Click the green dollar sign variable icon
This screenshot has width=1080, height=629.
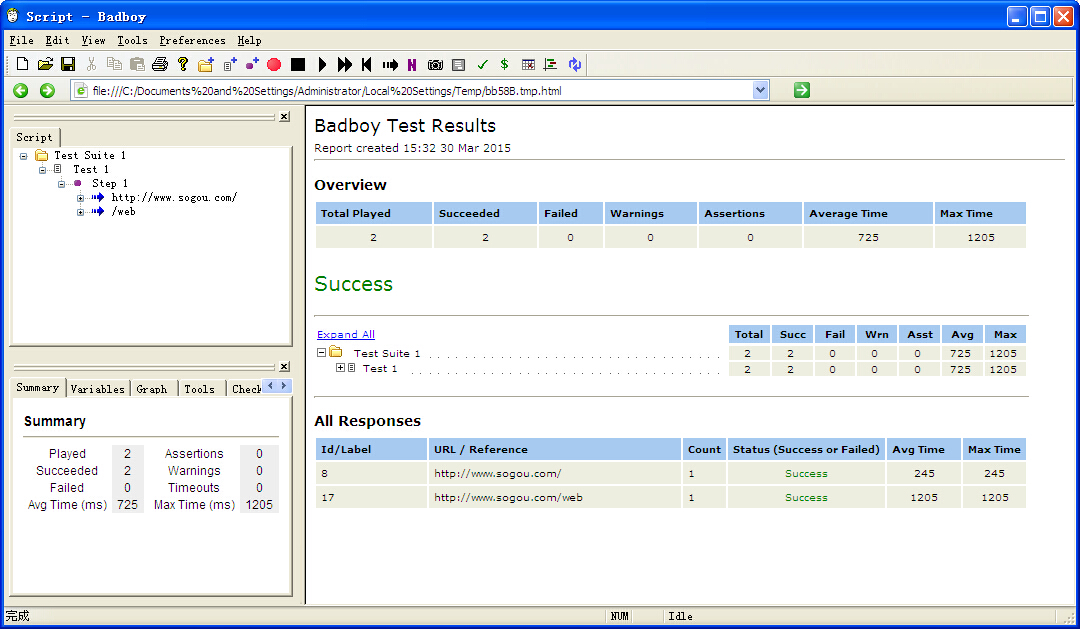(504, 65)
